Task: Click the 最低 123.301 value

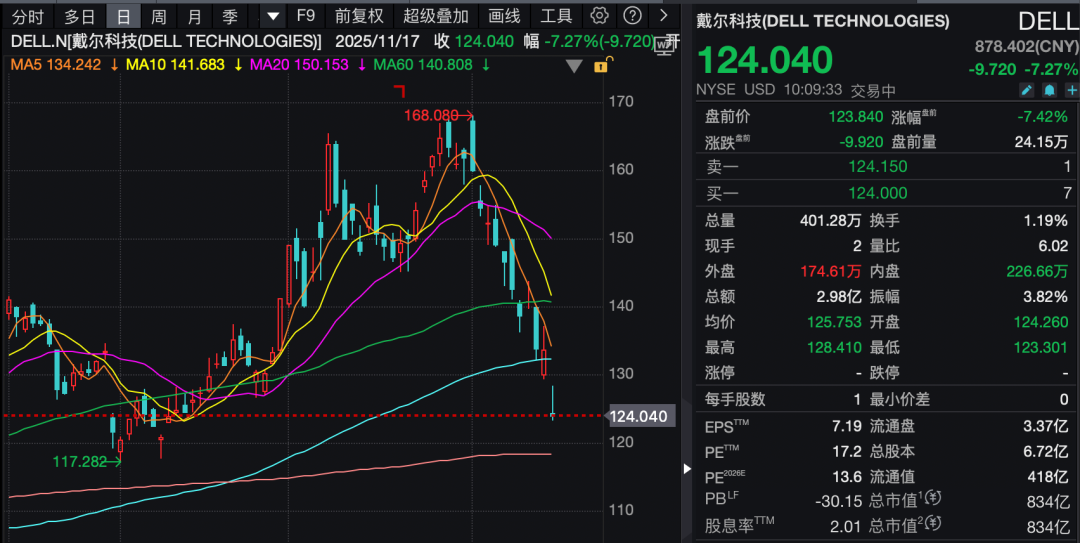Action: tap(1041, 347)
